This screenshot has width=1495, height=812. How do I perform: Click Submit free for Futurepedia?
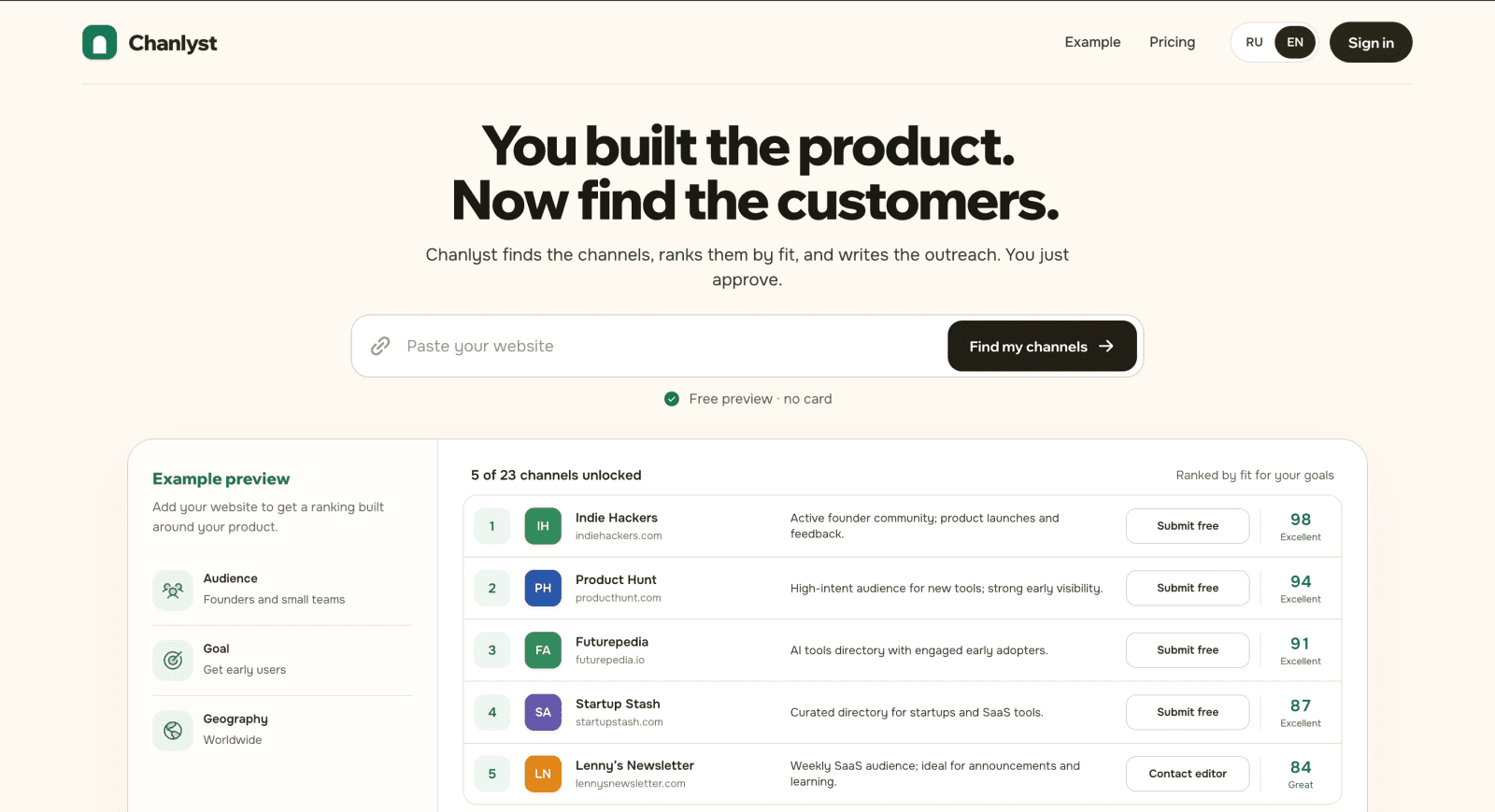[x=1188, y=650]
